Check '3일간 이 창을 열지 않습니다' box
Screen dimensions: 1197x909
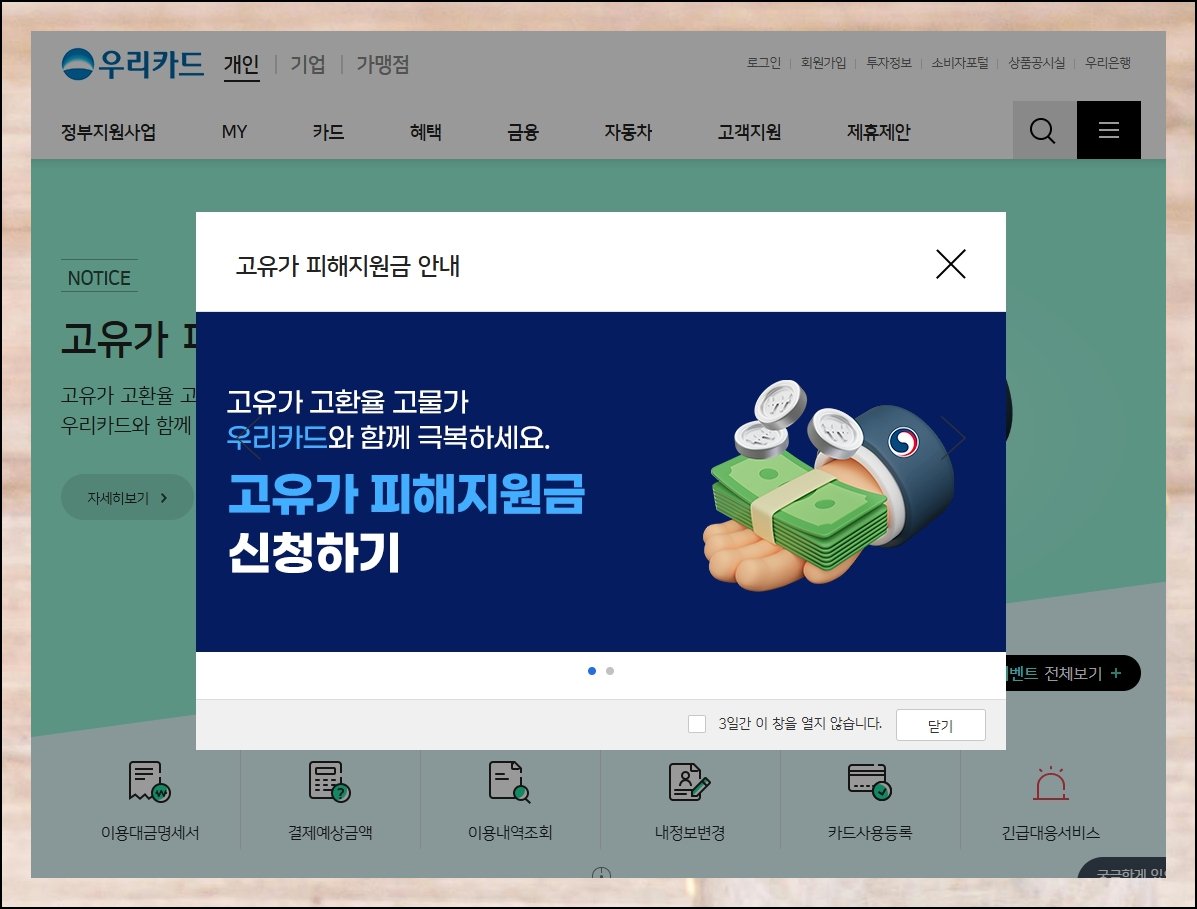(696, 724)
